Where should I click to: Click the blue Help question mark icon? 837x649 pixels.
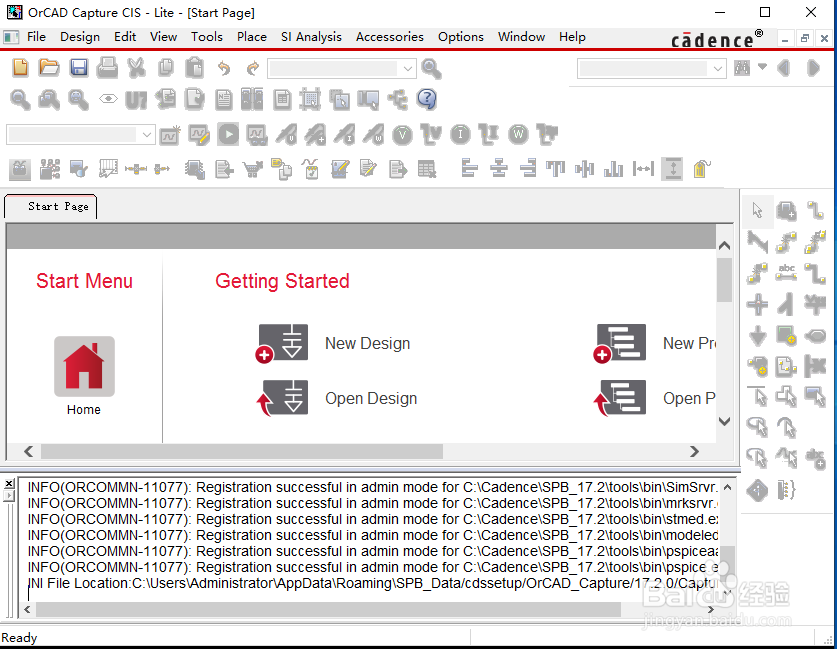click(x=427, y=99)
